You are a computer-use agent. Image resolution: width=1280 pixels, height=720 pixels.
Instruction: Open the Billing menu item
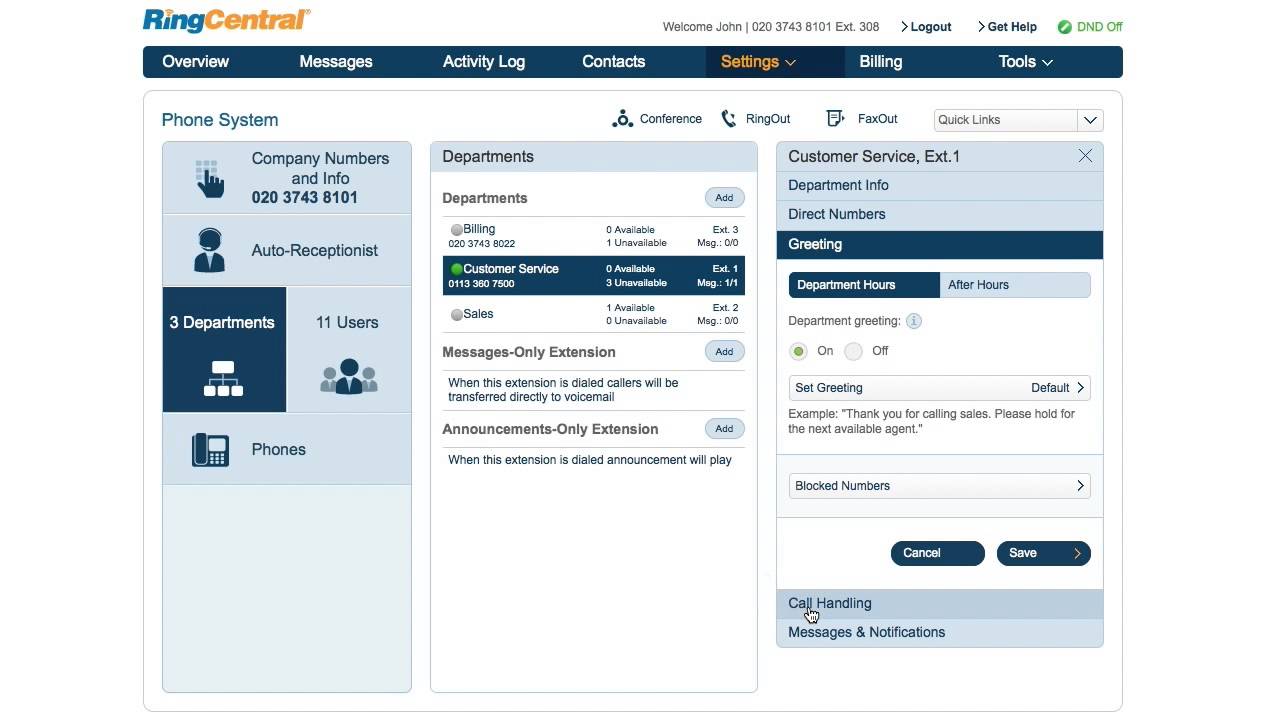(x=880, y=61)
